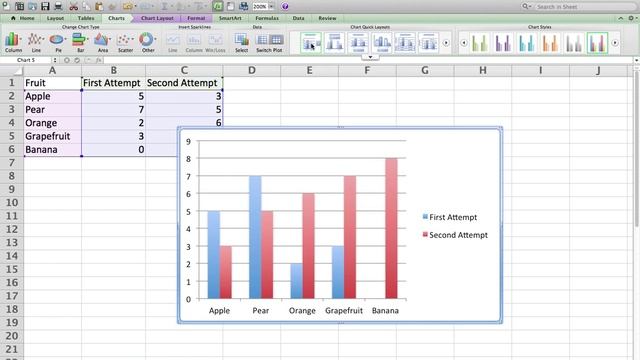Select the First Attempt legend entry
640x360 pixels.
click(450, 217)
